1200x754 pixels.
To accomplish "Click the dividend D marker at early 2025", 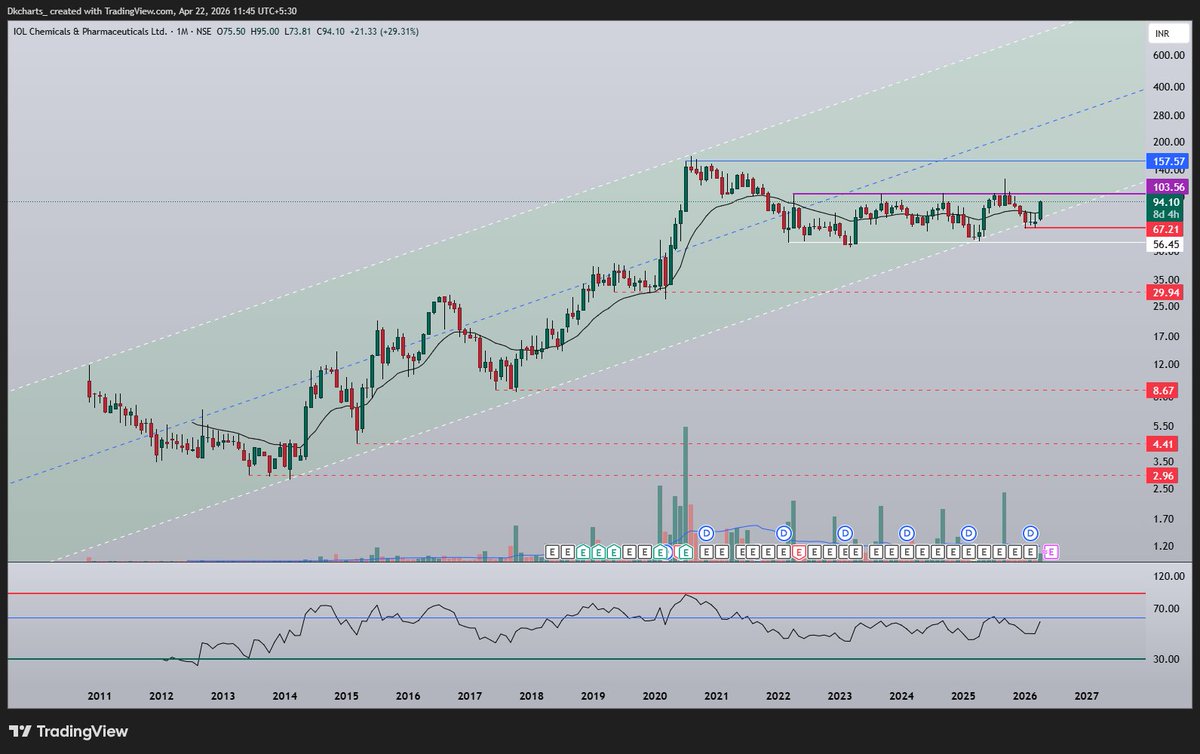I will 968,532.
